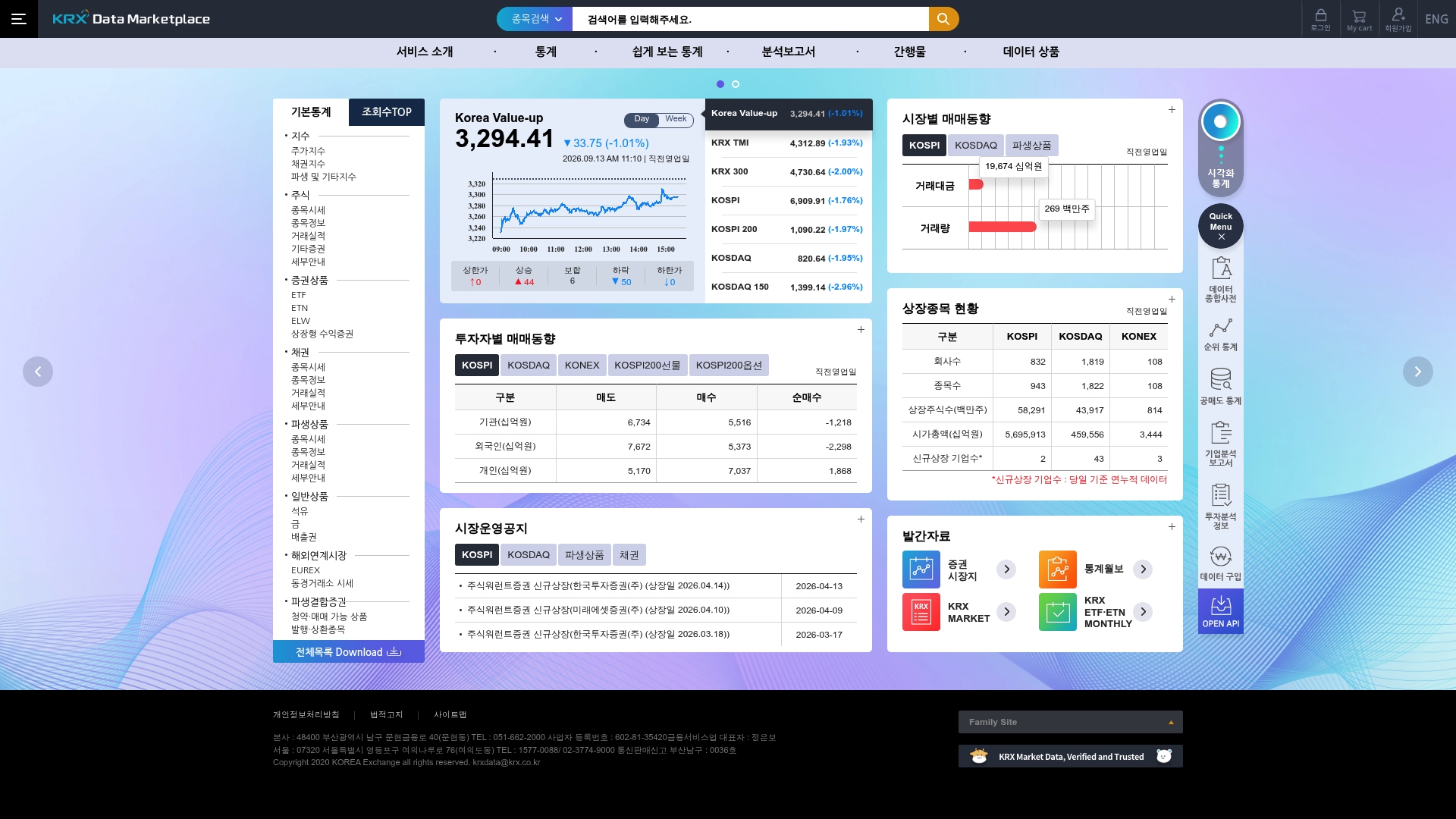
Task: Expand 시장운영공지 with plus icon
Action: tap(861, 519)
